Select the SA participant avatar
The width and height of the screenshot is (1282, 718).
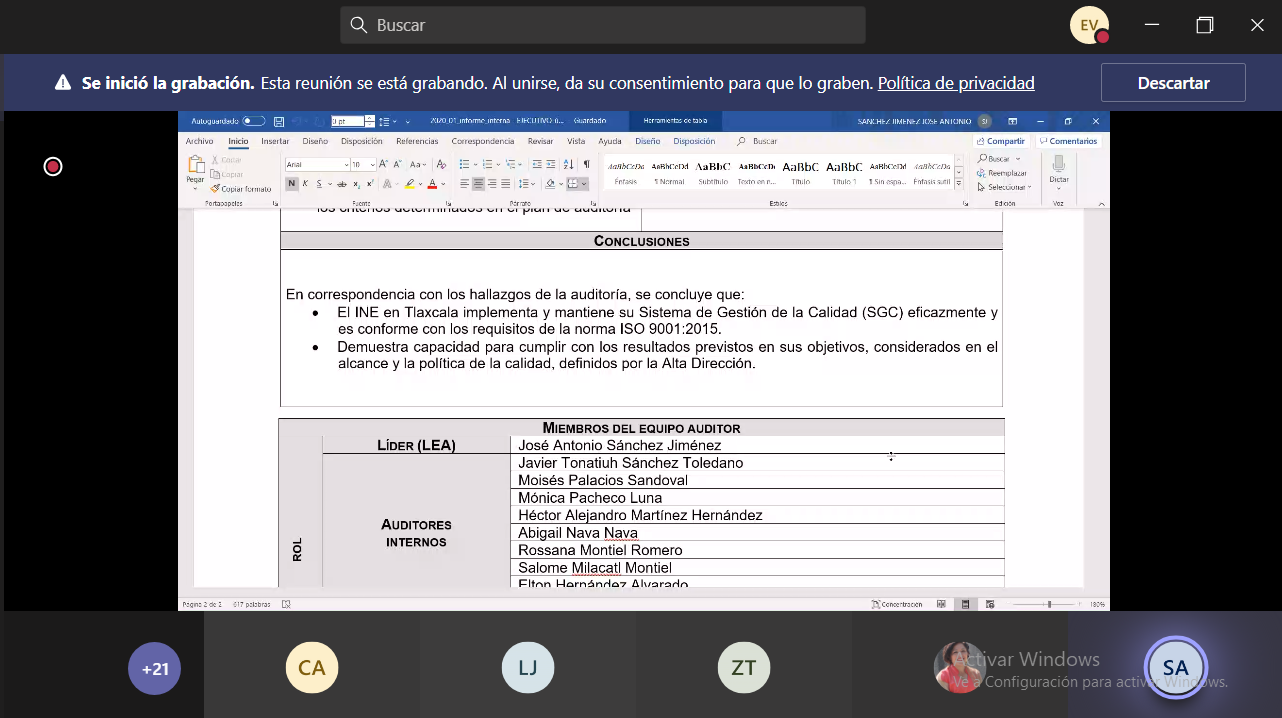pyautogui.click(x=1176, y=668)
